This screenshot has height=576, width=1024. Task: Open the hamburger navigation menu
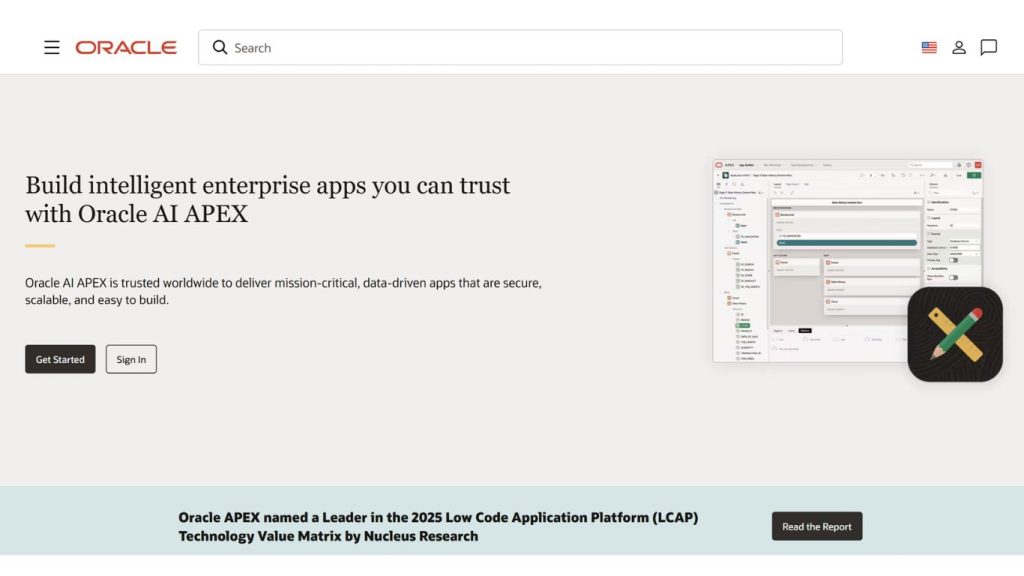click(52, 47)
